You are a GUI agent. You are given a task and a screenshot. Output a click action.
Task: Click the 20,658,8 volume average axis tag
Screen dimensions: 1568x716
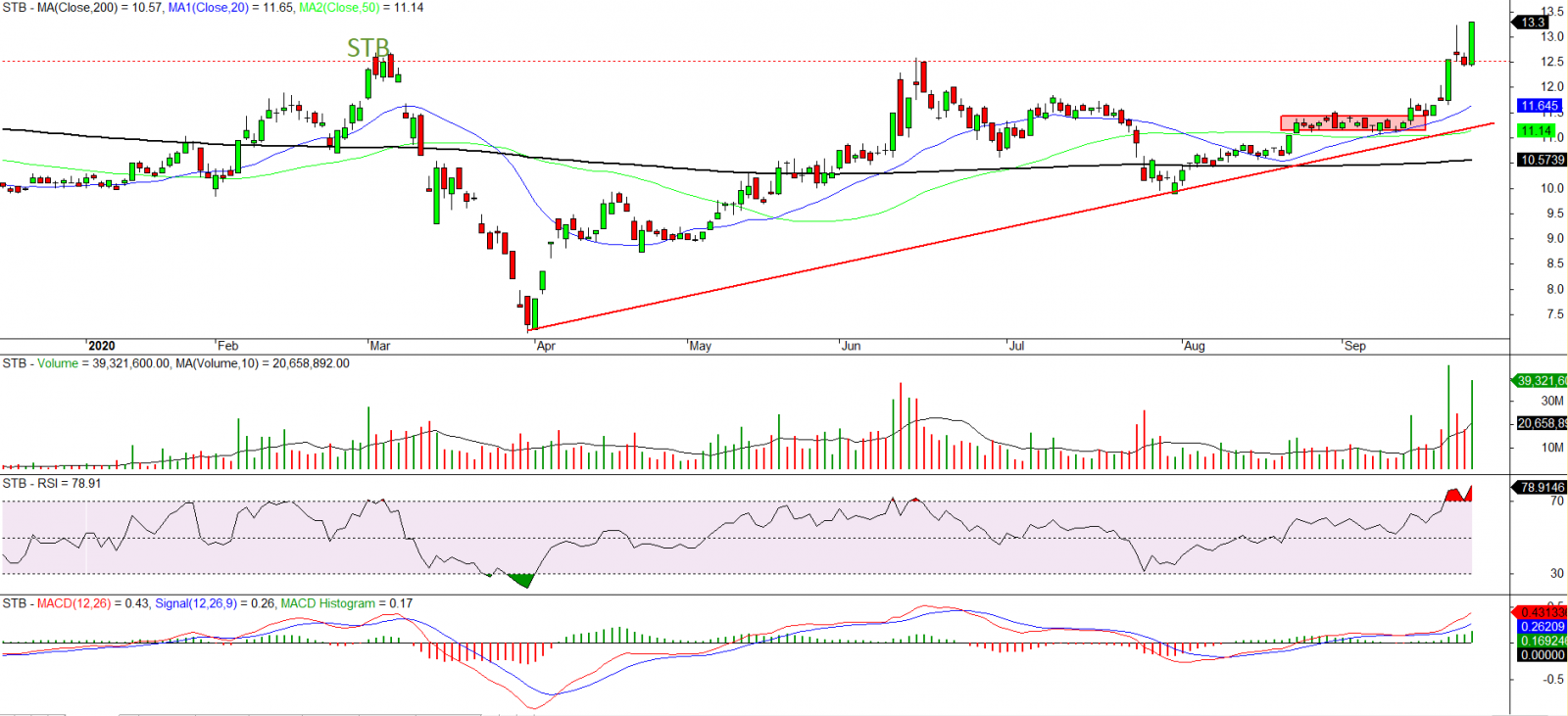pyautogui.click(x=1542, y=423)
